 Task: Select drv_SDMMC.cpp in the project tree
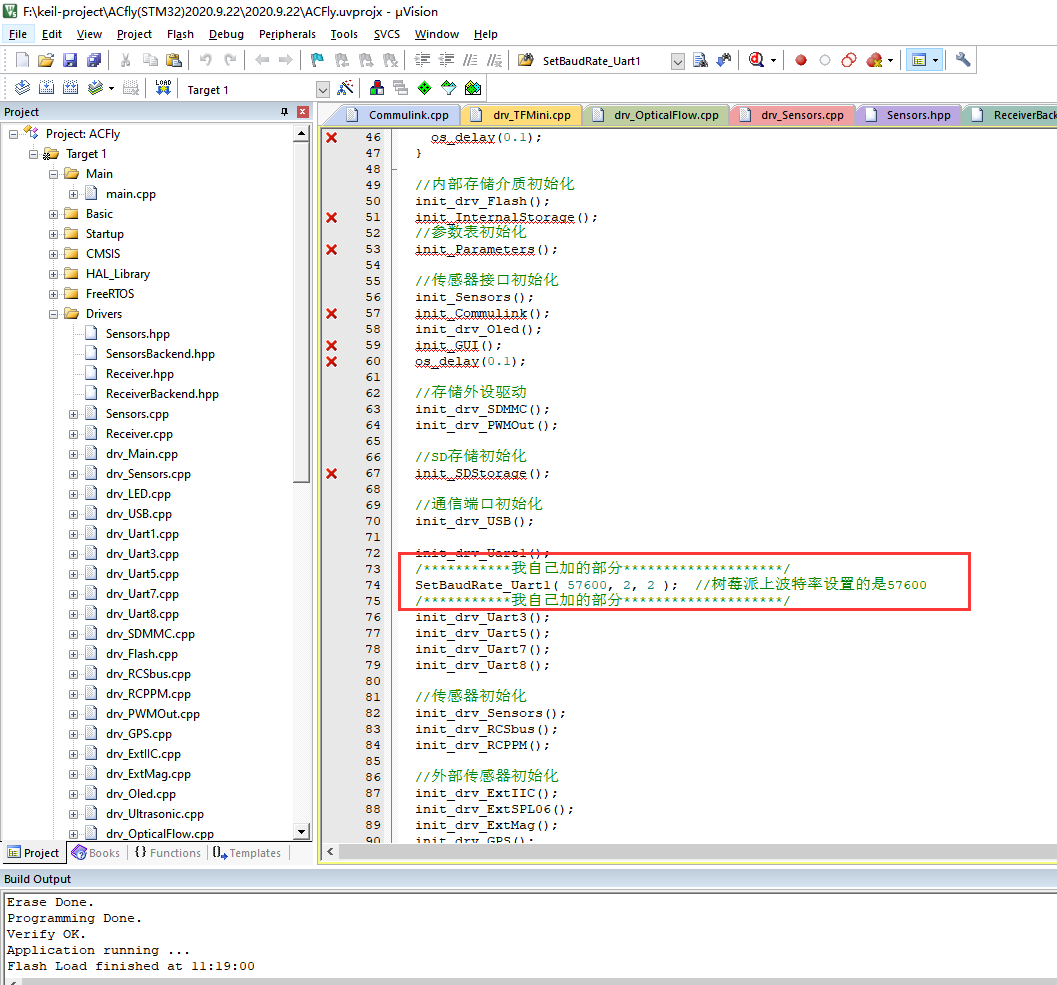[150, 634]
